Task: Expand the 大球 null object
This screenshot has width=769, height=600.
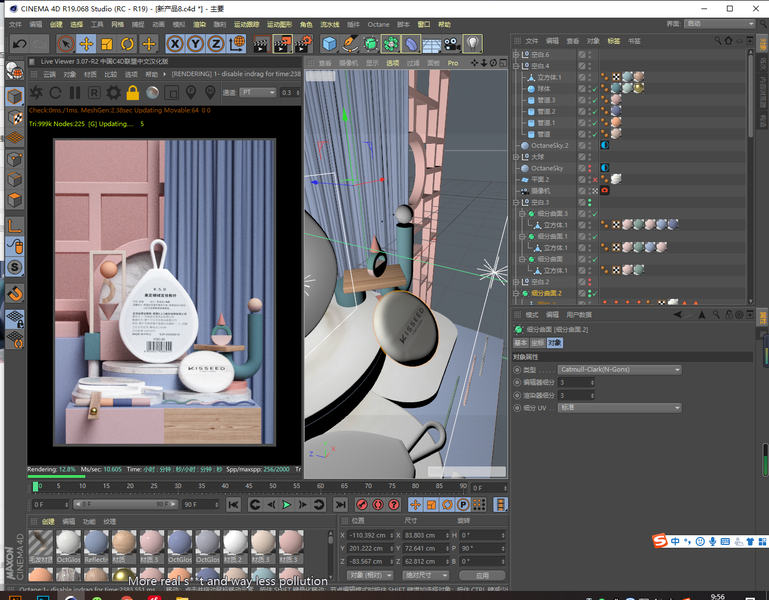Action: [516, 157]
